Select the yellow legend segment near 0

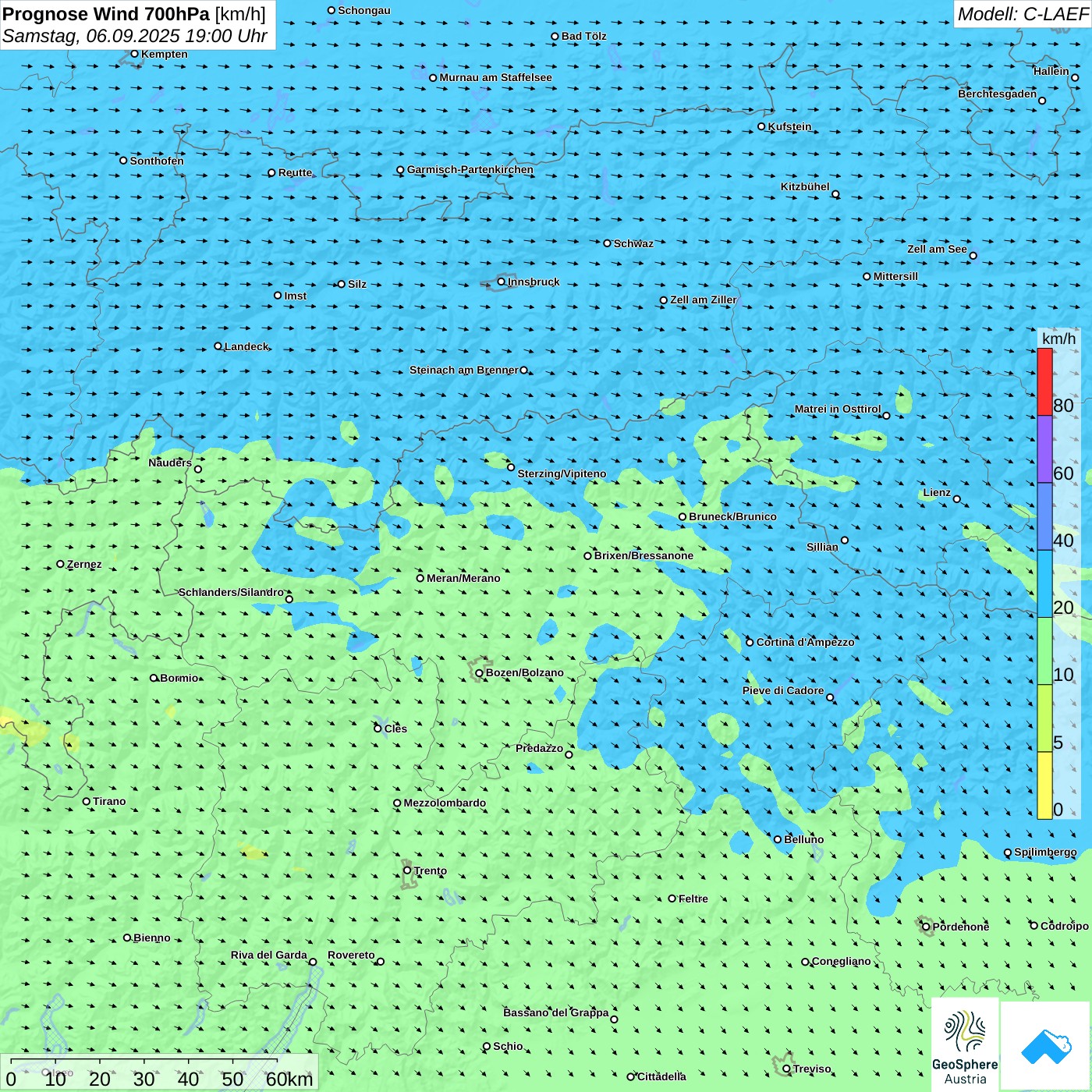(1044, 785)
